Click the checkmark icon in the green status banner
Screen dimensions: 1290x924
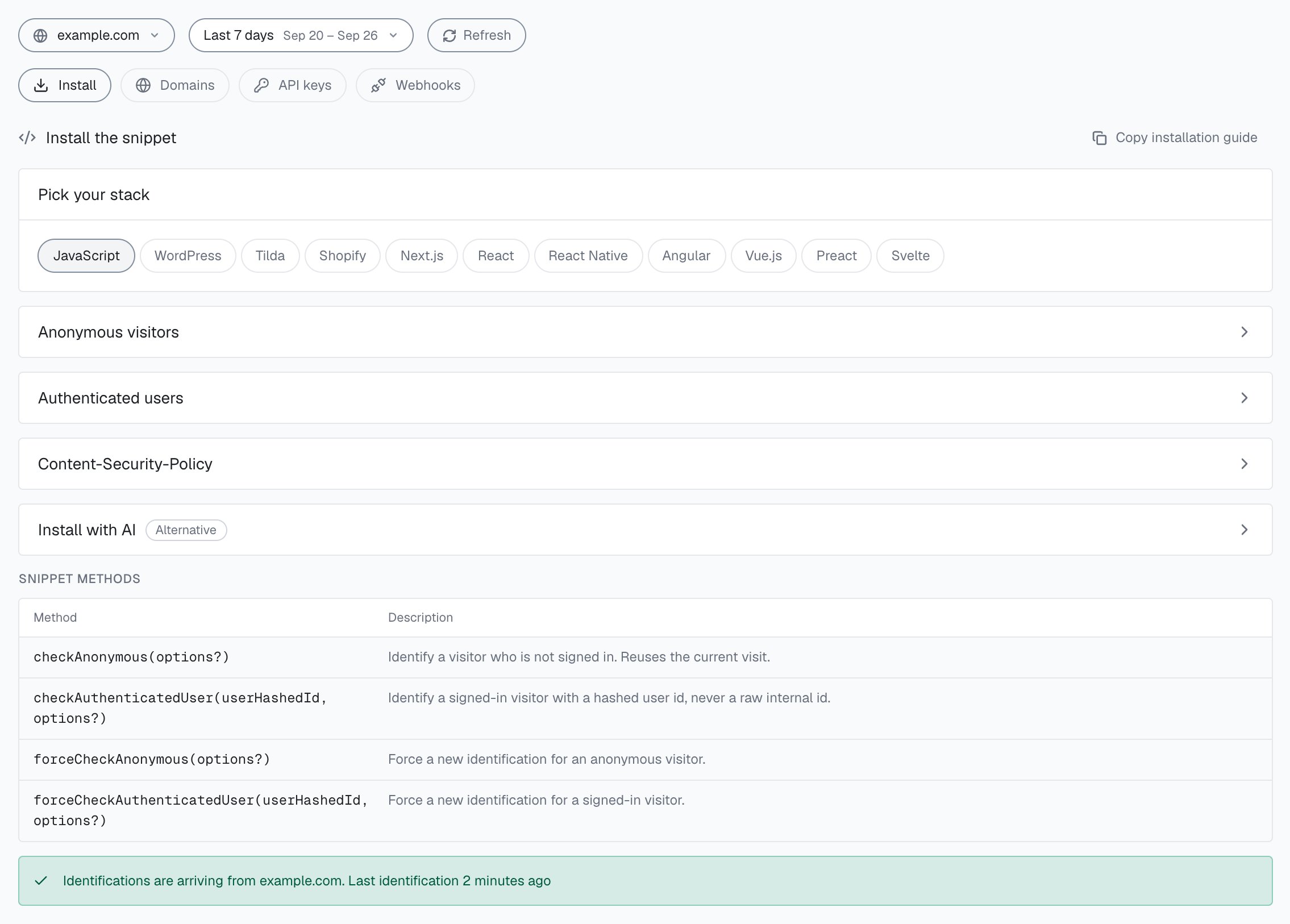pyautogui.click(x=41, y=881)
